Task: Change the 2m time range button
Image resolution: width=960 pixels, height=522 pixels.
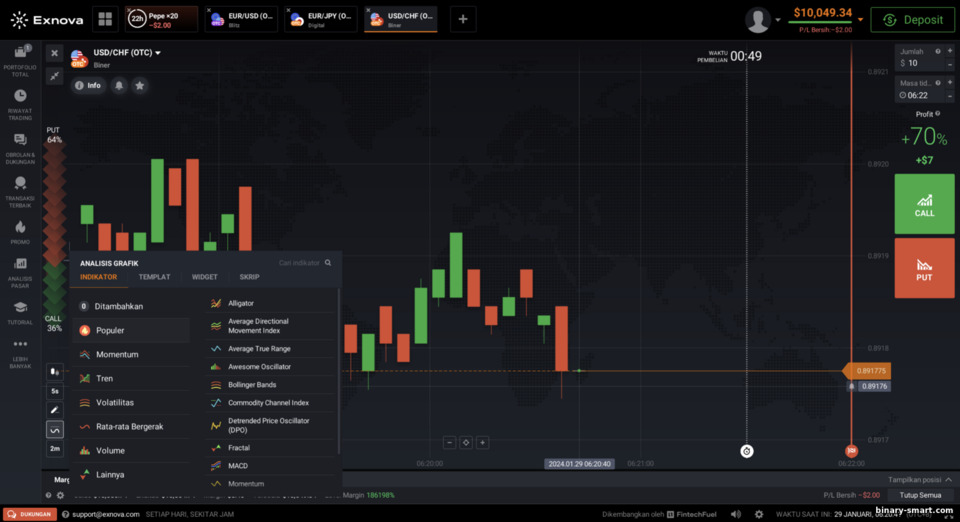Action: 54,449
